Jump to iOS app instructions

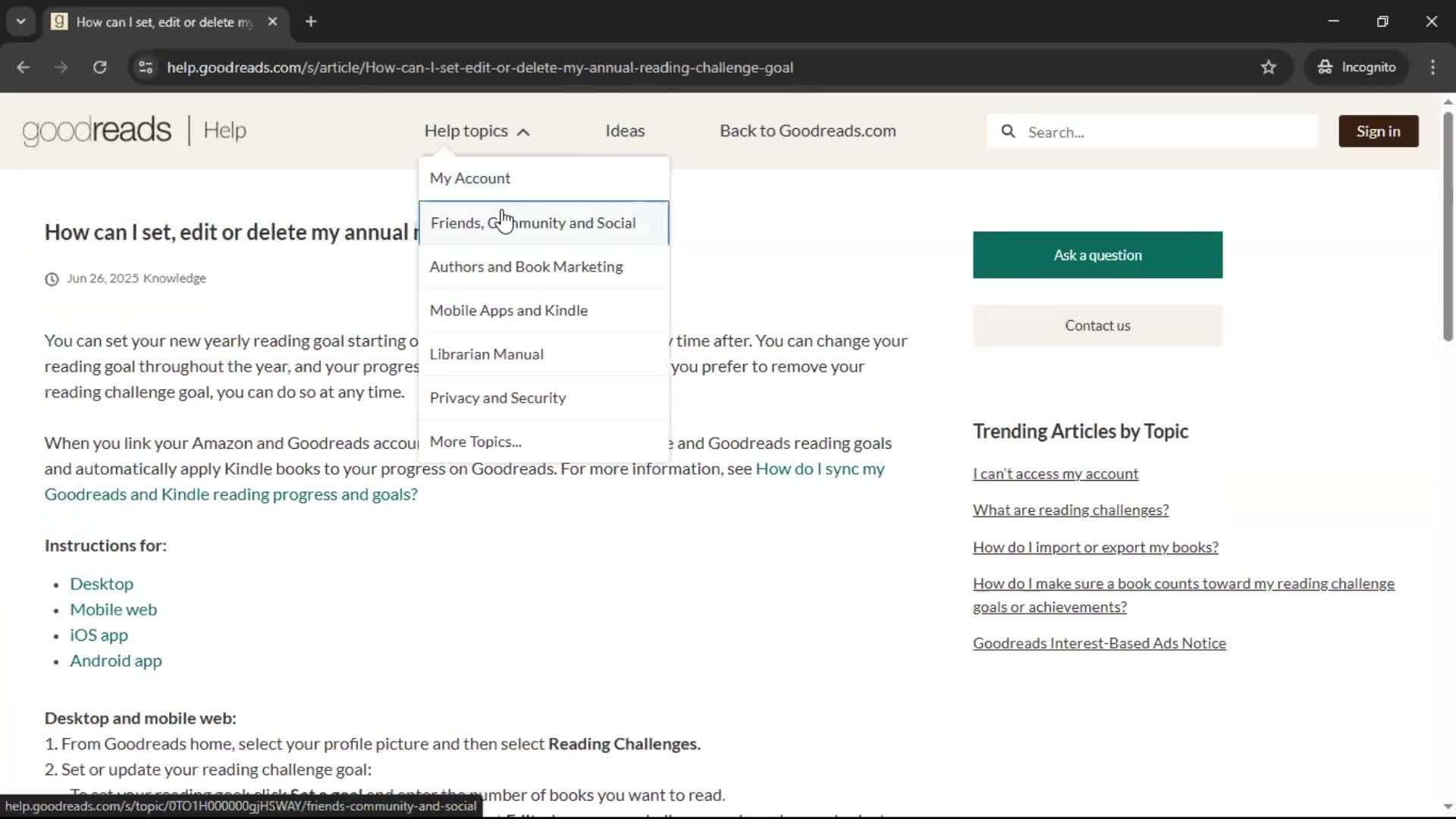point(99,635)
